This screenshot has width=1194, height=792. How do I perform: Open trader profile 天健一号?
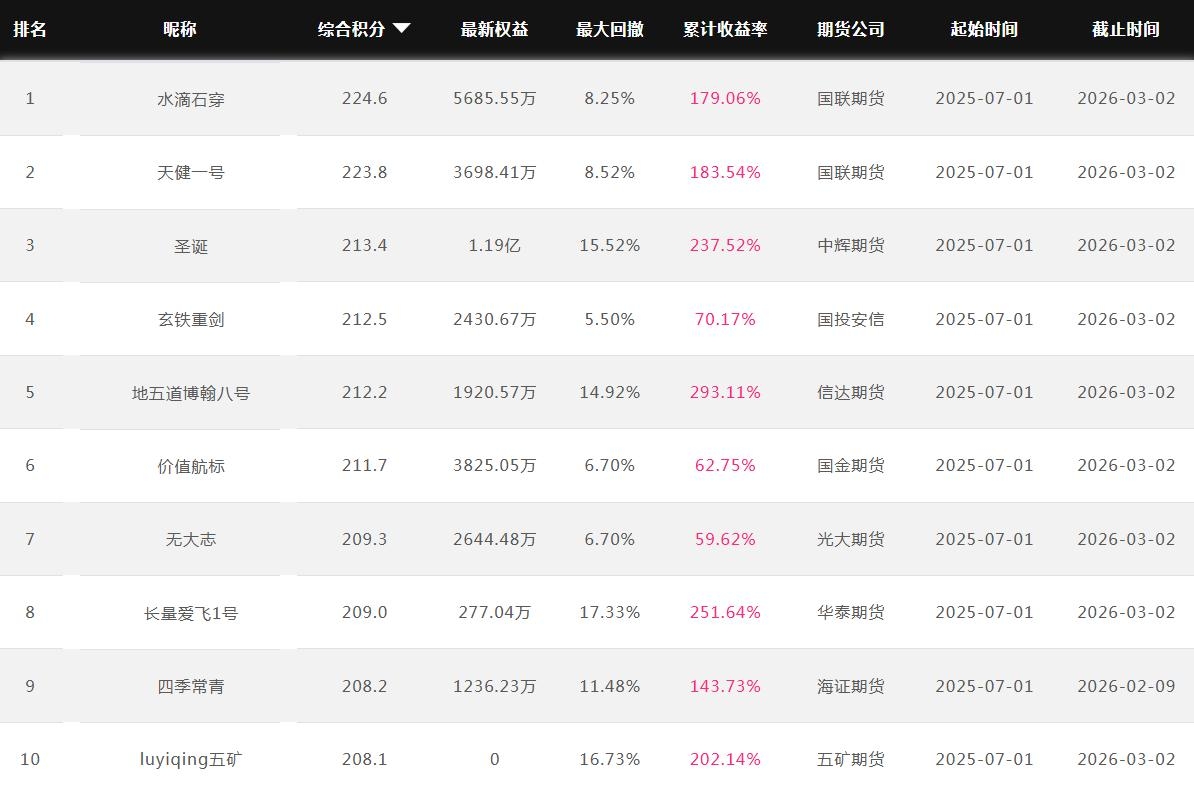tap(191, 172)
